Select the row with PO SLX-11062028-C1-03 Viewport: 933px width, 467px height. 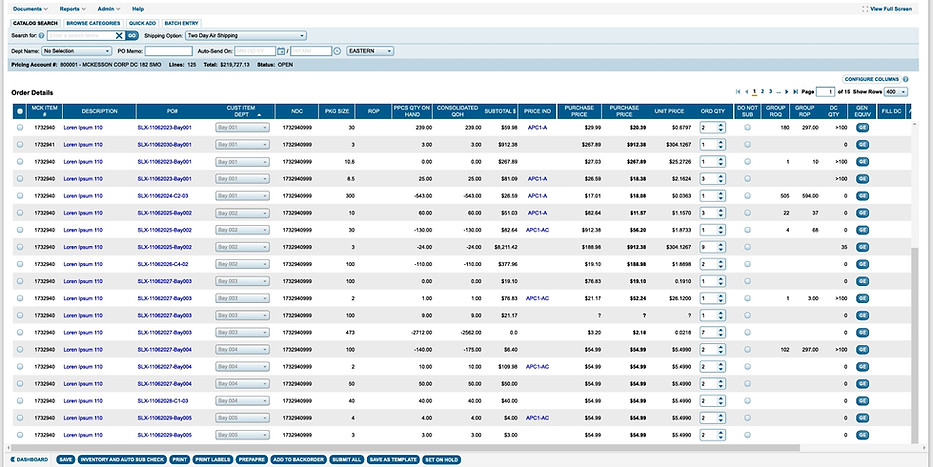tap(20, 401)
